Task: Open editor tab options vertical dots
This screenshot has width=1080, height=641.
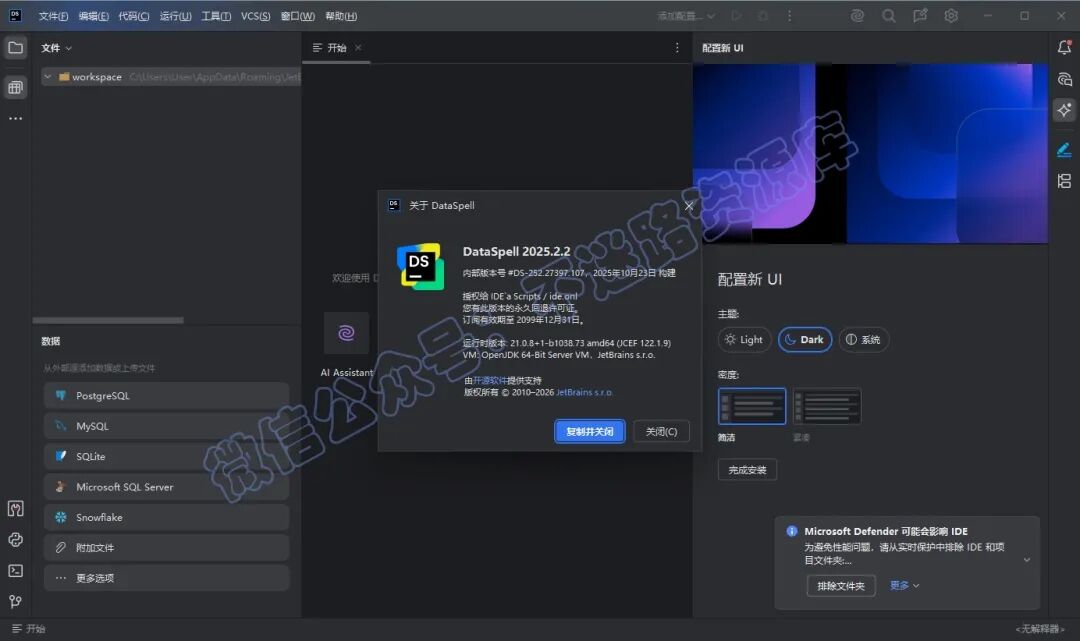Action: pyautogui.click(x=677, y=48)
